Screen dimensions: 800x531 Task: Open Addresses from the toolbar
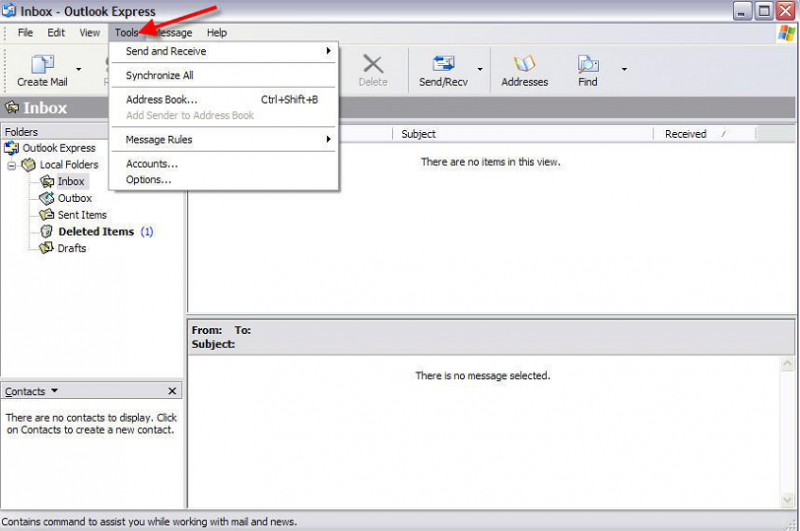[x=524, y=65]
